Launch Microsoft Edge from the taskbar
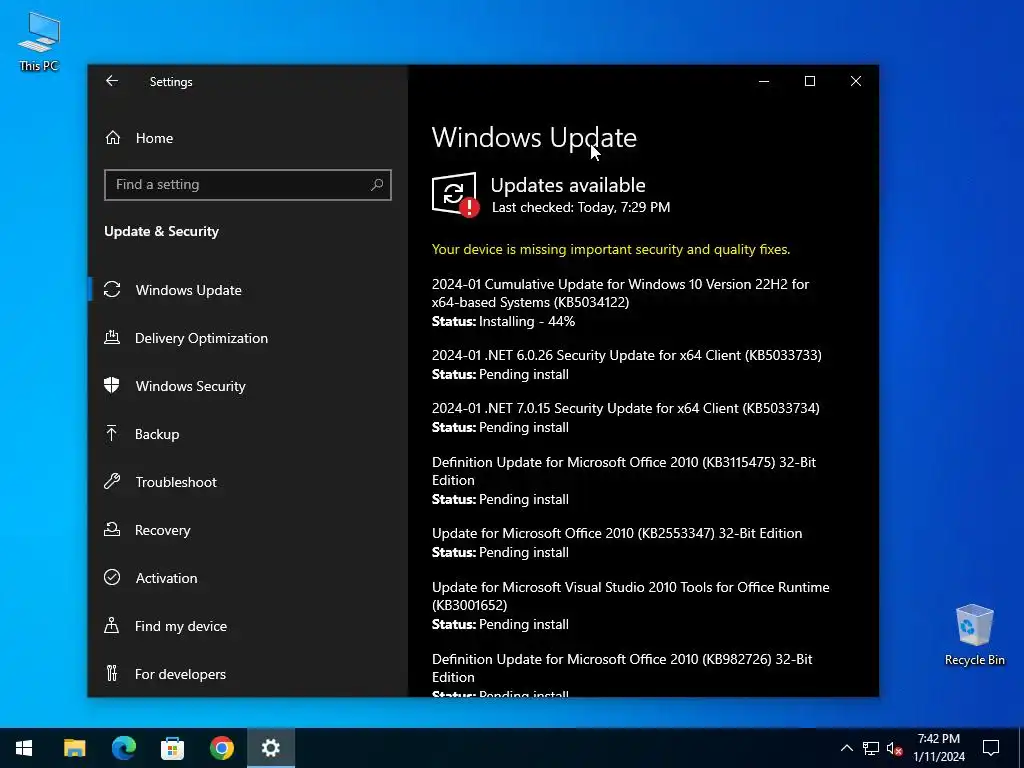This screenshot has width=1024, height=768. (123, 748)
